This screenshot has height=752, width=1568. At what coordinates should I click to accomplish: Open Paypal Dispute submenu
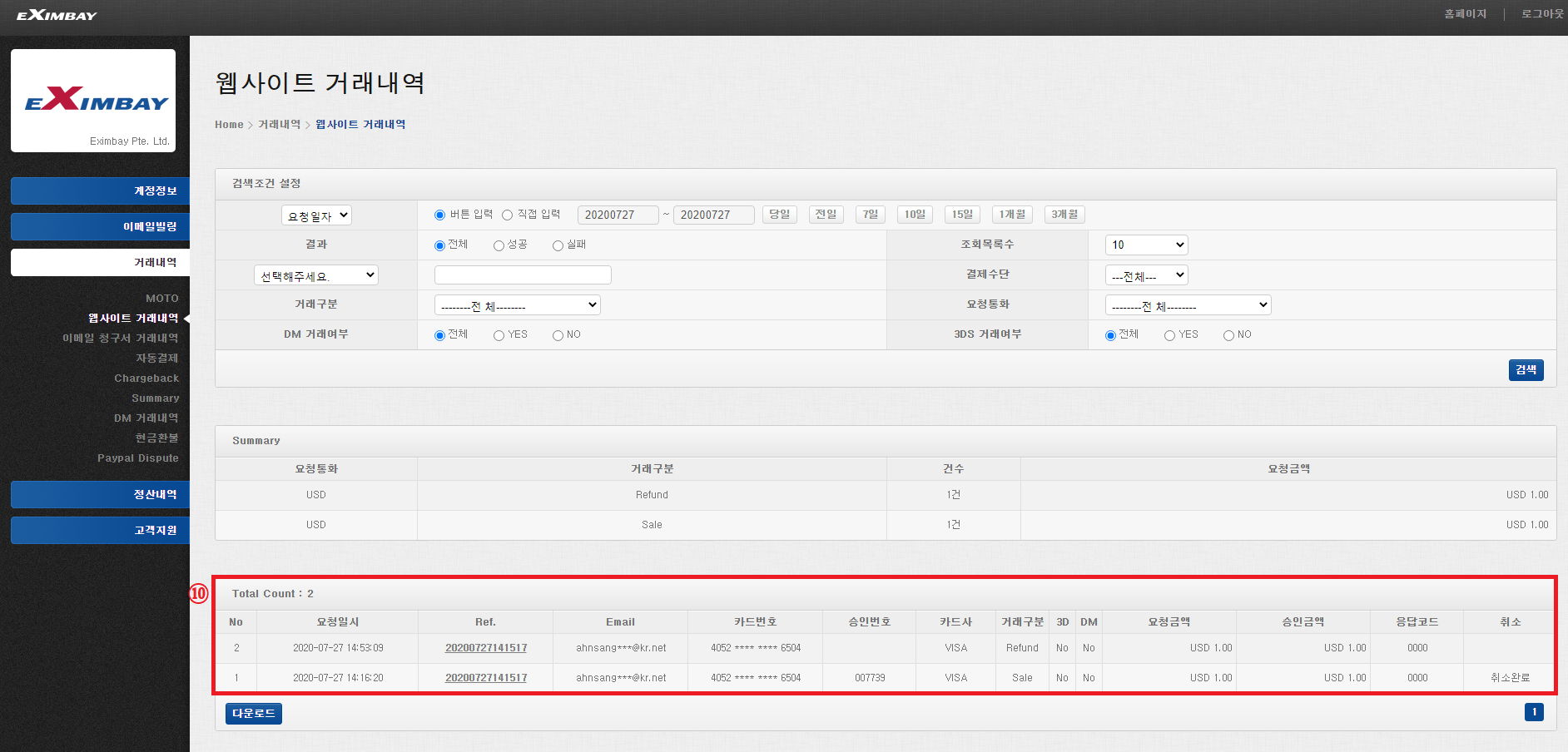pos(138,458)
